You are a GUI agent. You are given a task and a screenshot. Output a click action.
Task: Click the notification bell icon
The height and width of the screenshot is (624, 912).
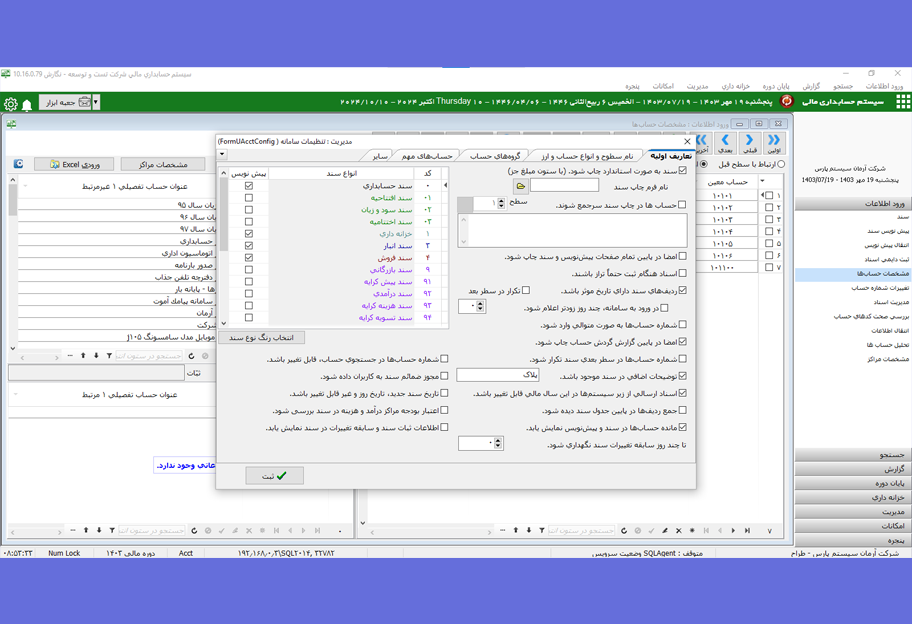[x=27, y=105]
